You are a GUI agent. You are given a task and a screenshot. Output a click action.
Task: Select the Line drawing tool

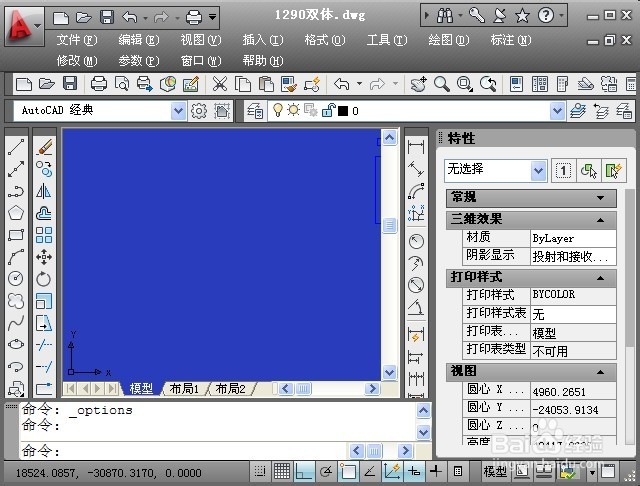pos(16,147)
